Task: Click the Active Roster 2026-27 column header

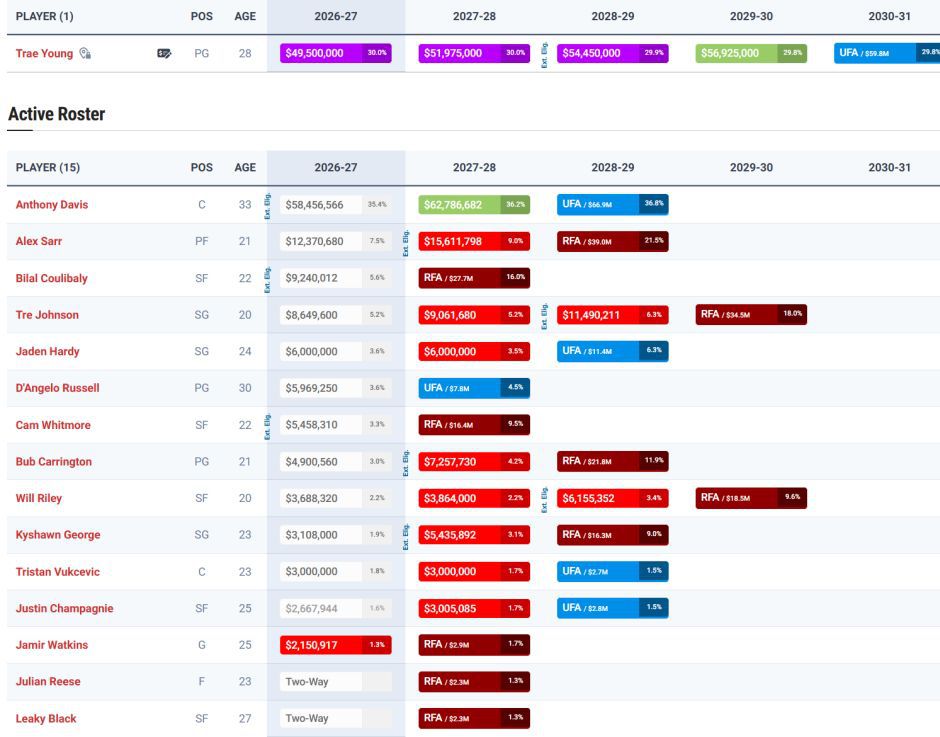Action: [x=336, y=167]
